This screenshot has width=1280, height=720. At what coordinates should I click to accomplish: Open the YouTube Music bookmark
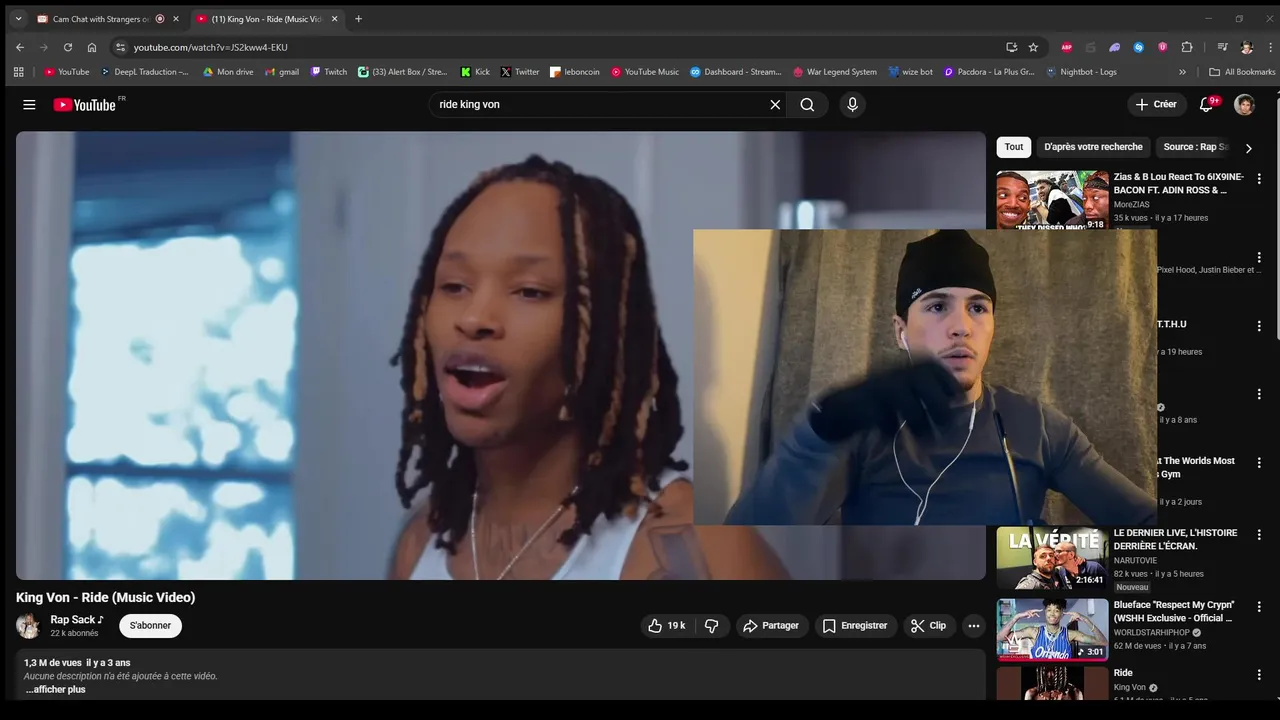645,72
